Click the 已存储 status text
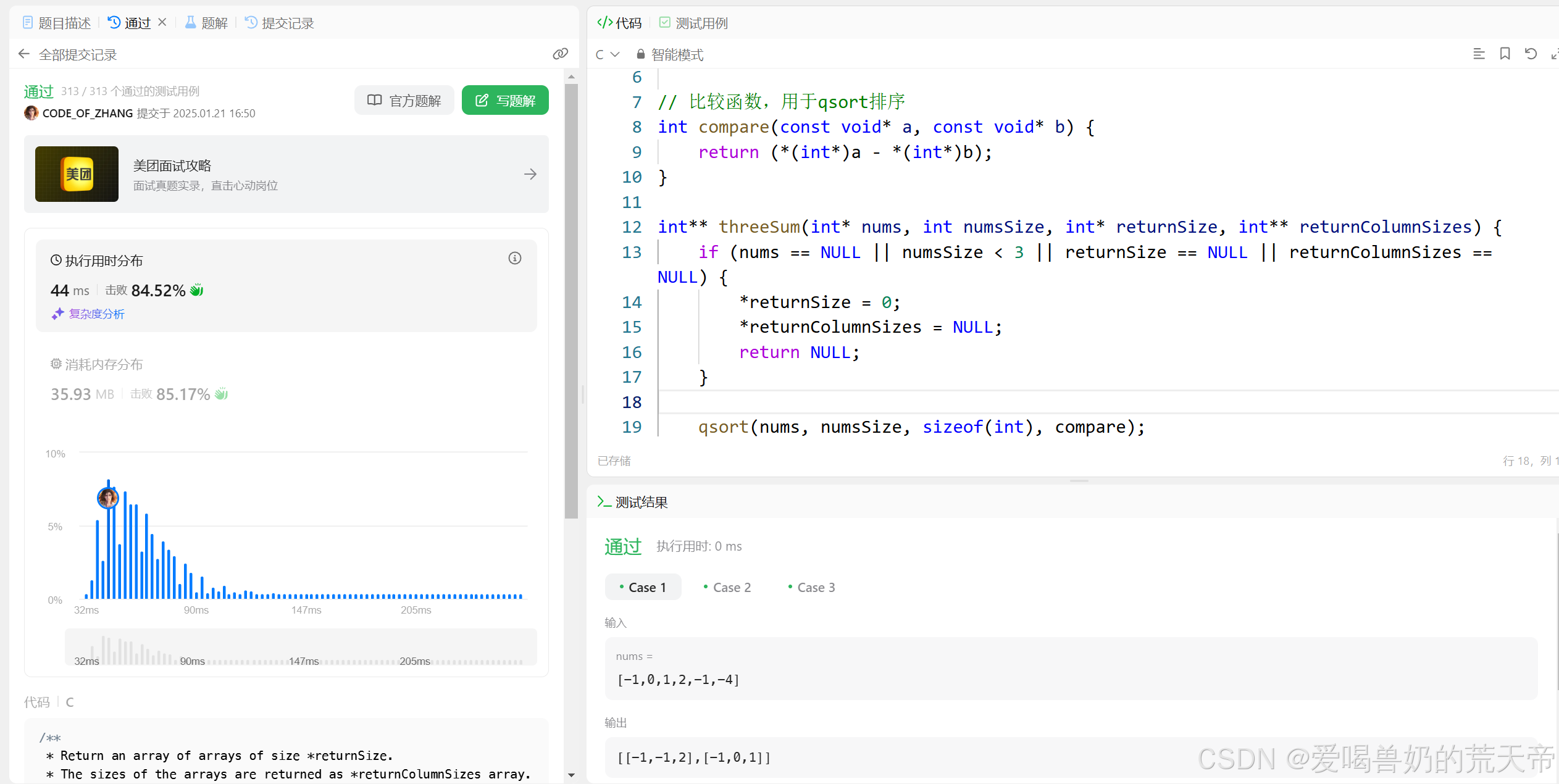This screenshot has height=784, width=1559. (x=614, y=461)
